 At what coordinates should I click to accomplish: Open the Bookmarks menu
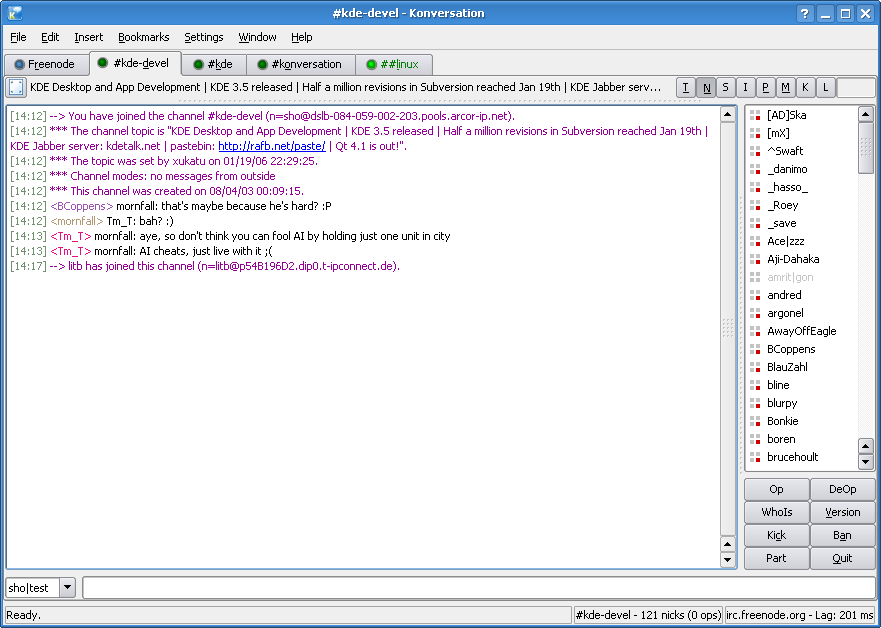144,37
